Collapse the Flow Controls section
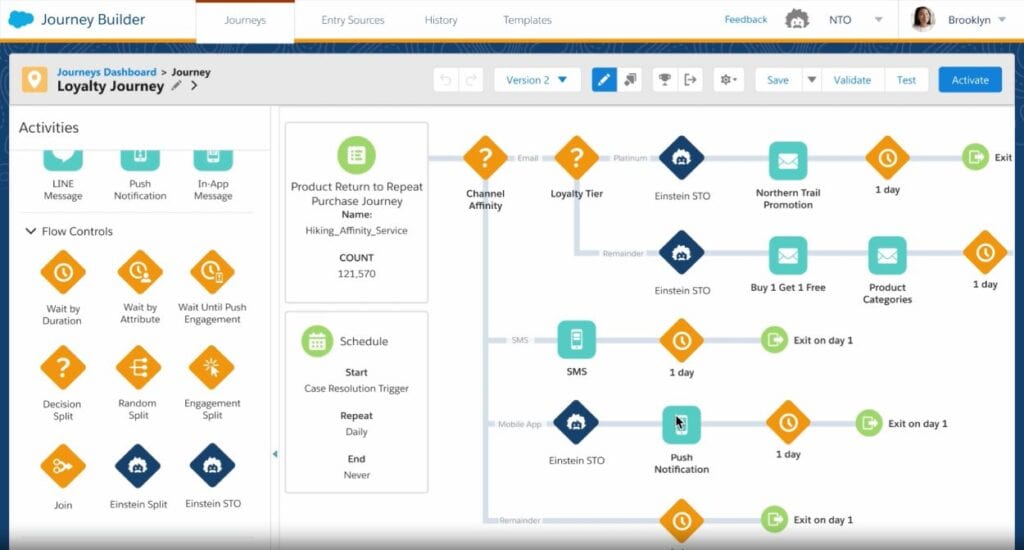This screenshot has height=550, width=1024. [30, 231]
